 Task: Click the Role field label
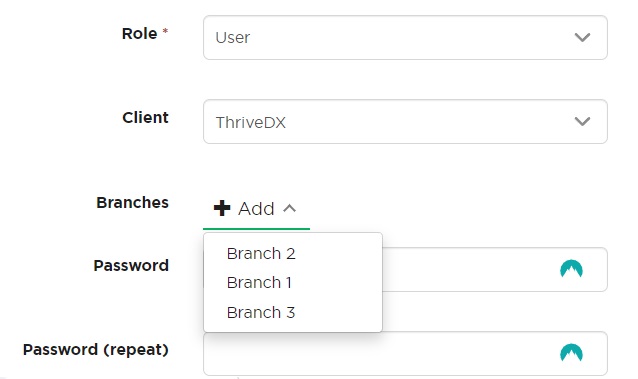140,33
